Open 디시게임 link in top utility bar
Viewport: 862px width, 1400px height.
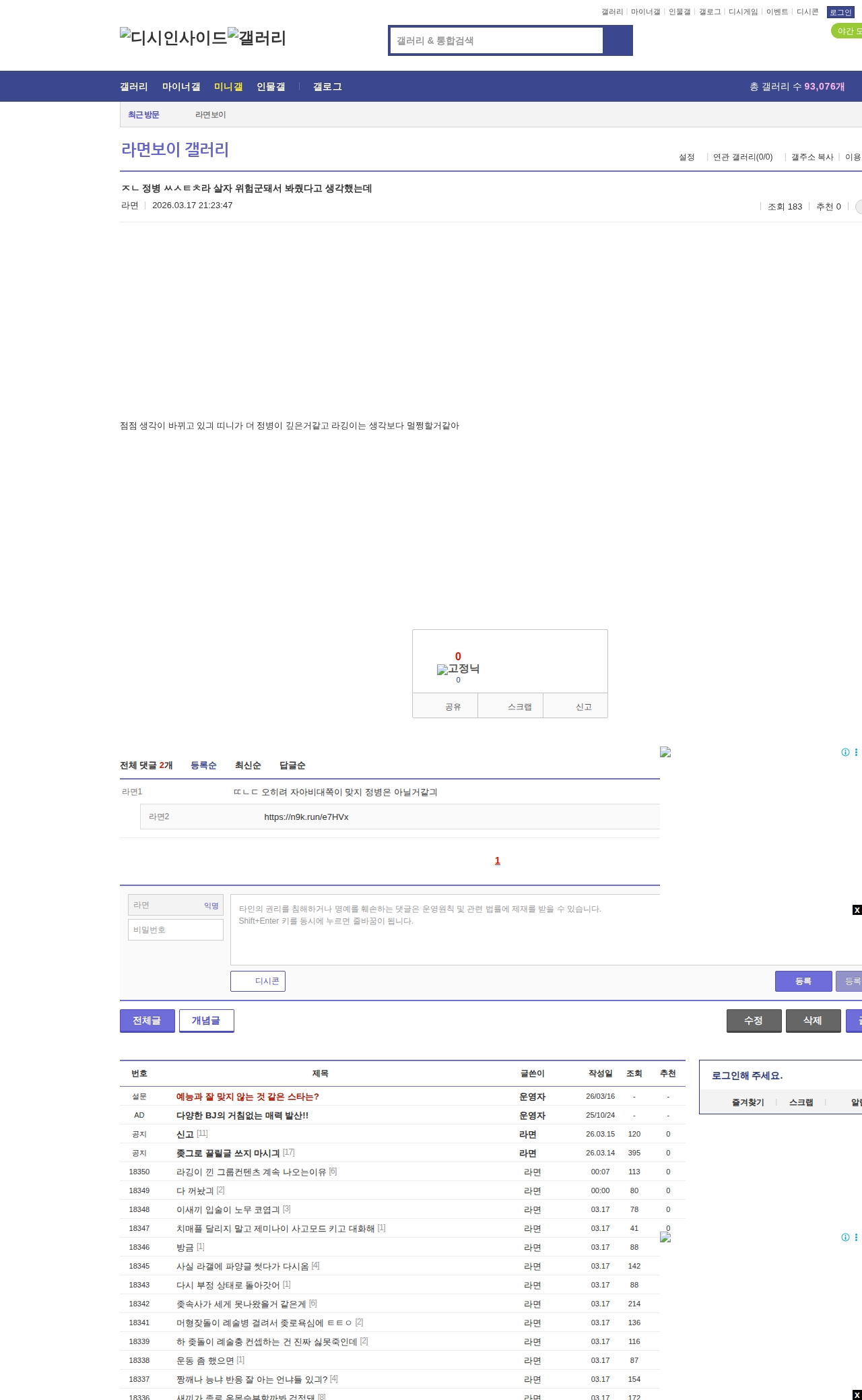click(x=743, y=12)
